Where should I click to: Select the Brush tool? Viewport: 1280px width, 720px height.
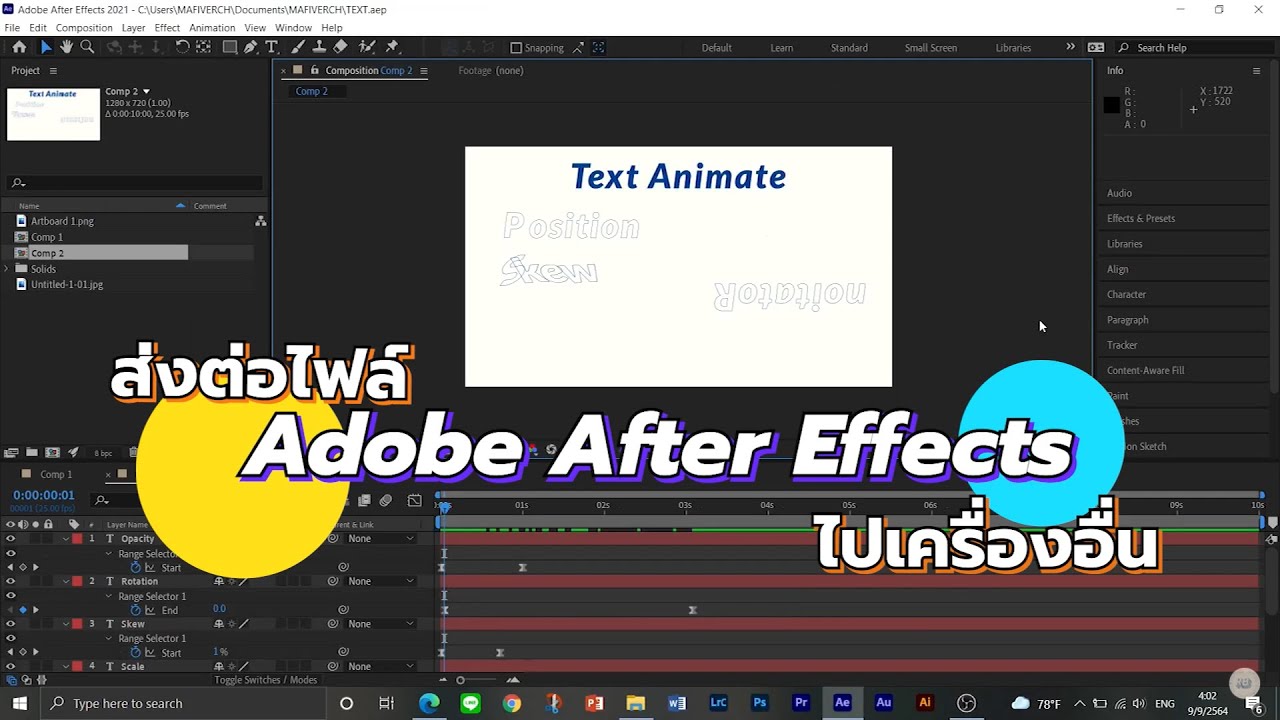tap(298, 47)
